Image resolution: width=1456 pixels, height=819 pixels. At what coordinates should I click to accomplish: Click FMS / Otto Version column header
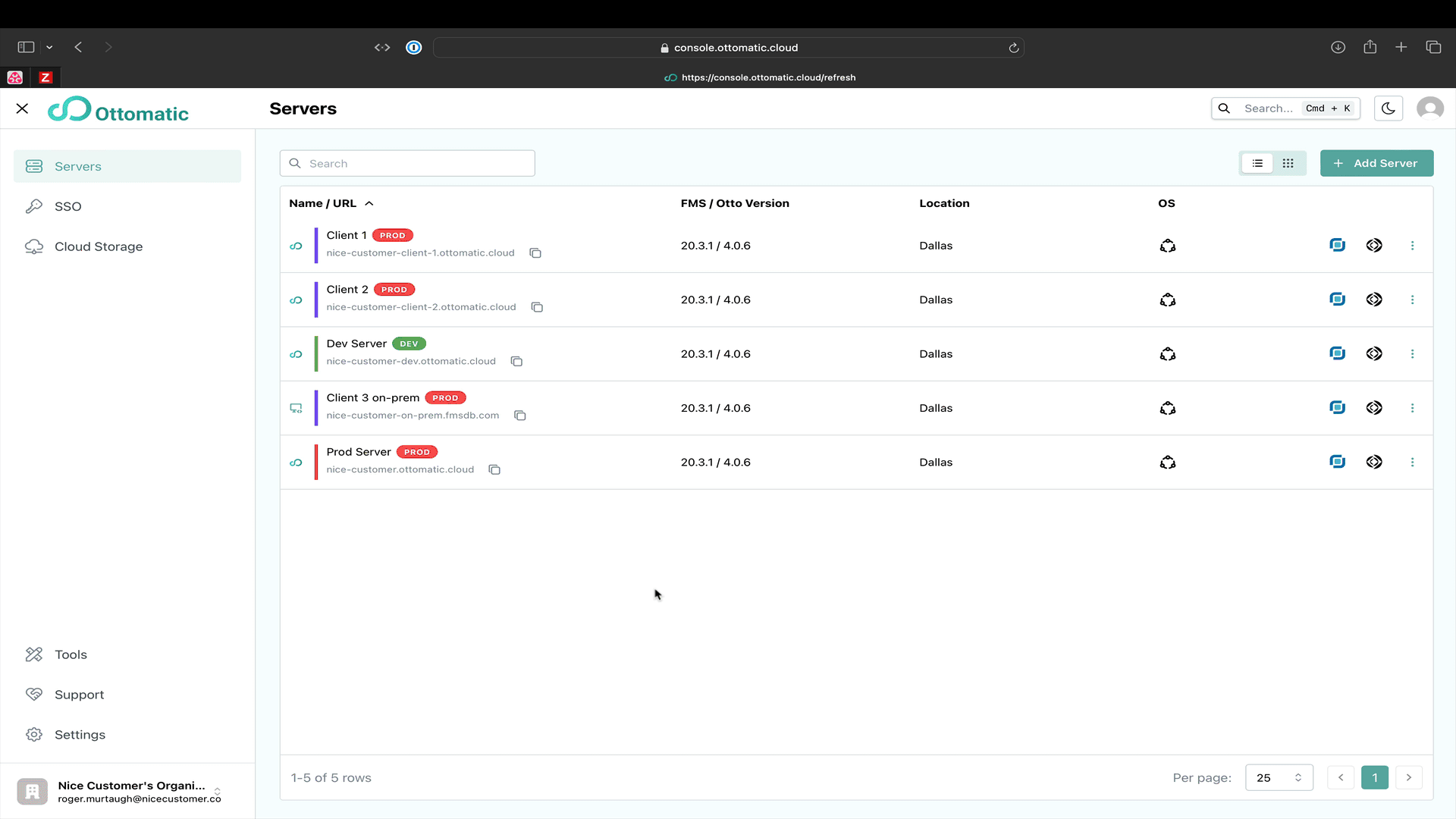(735, 203)
